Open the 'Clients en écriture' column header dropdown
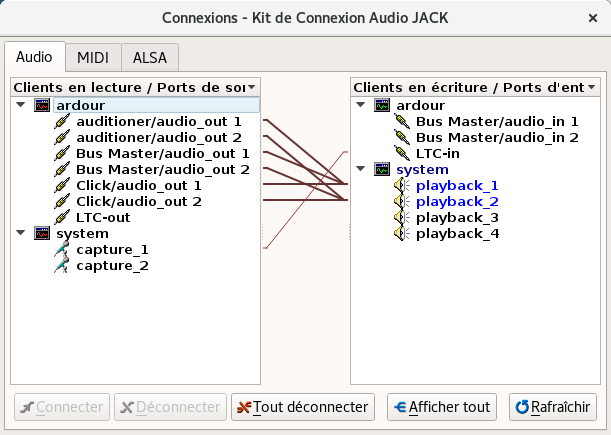Viewport: 611px width, 435px height. (591, 88)
